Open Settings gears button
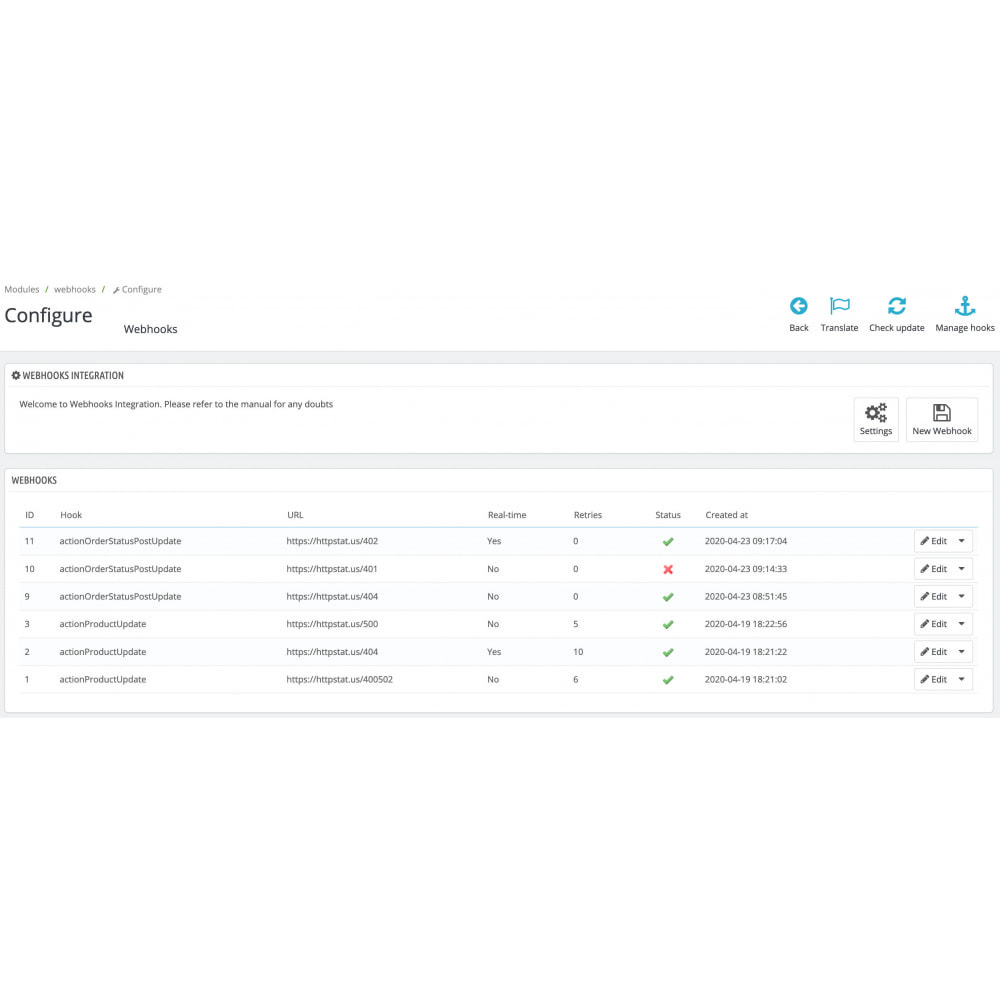Image resolution: width=1000 pixels, height=1000 pixels. 876,419
